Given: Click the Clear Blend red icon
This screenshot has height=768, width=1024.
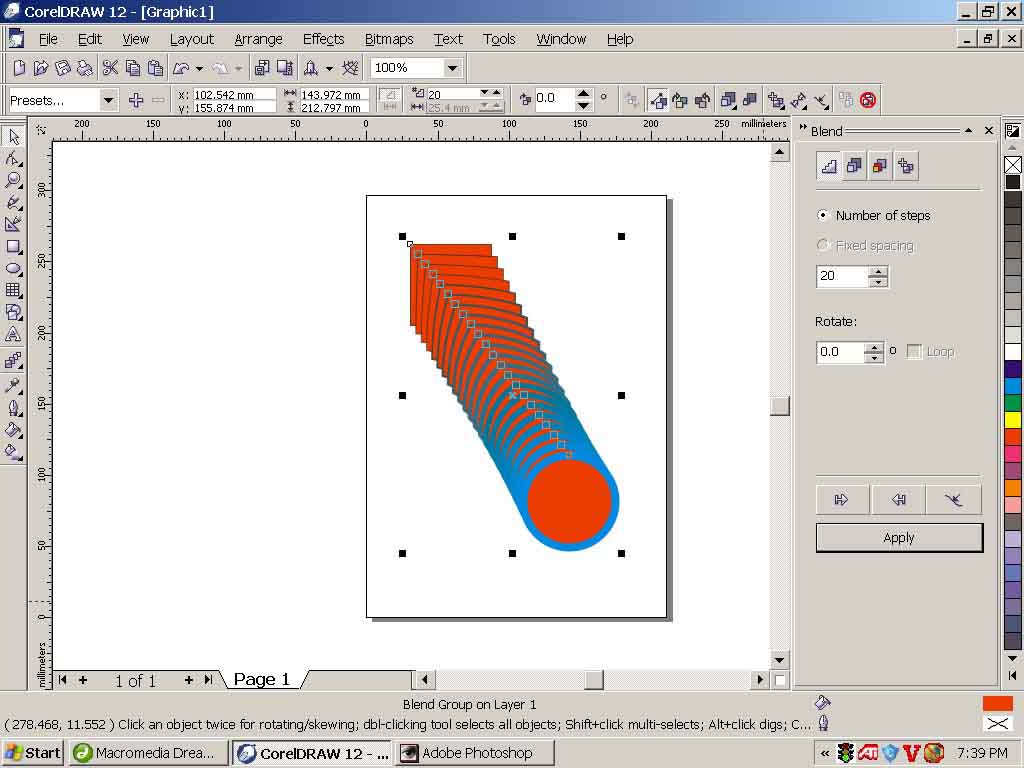Looking at the screenshot, I should pyautogui.click(x=868, y=100).
